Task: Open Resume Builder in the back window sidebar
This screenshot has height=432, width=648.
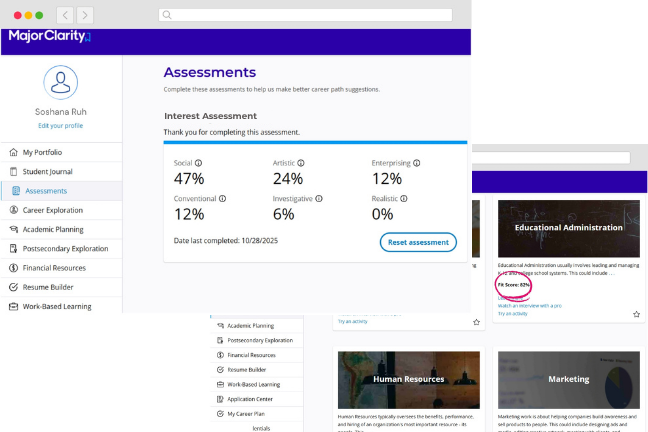Action: (x=257, y=370)
